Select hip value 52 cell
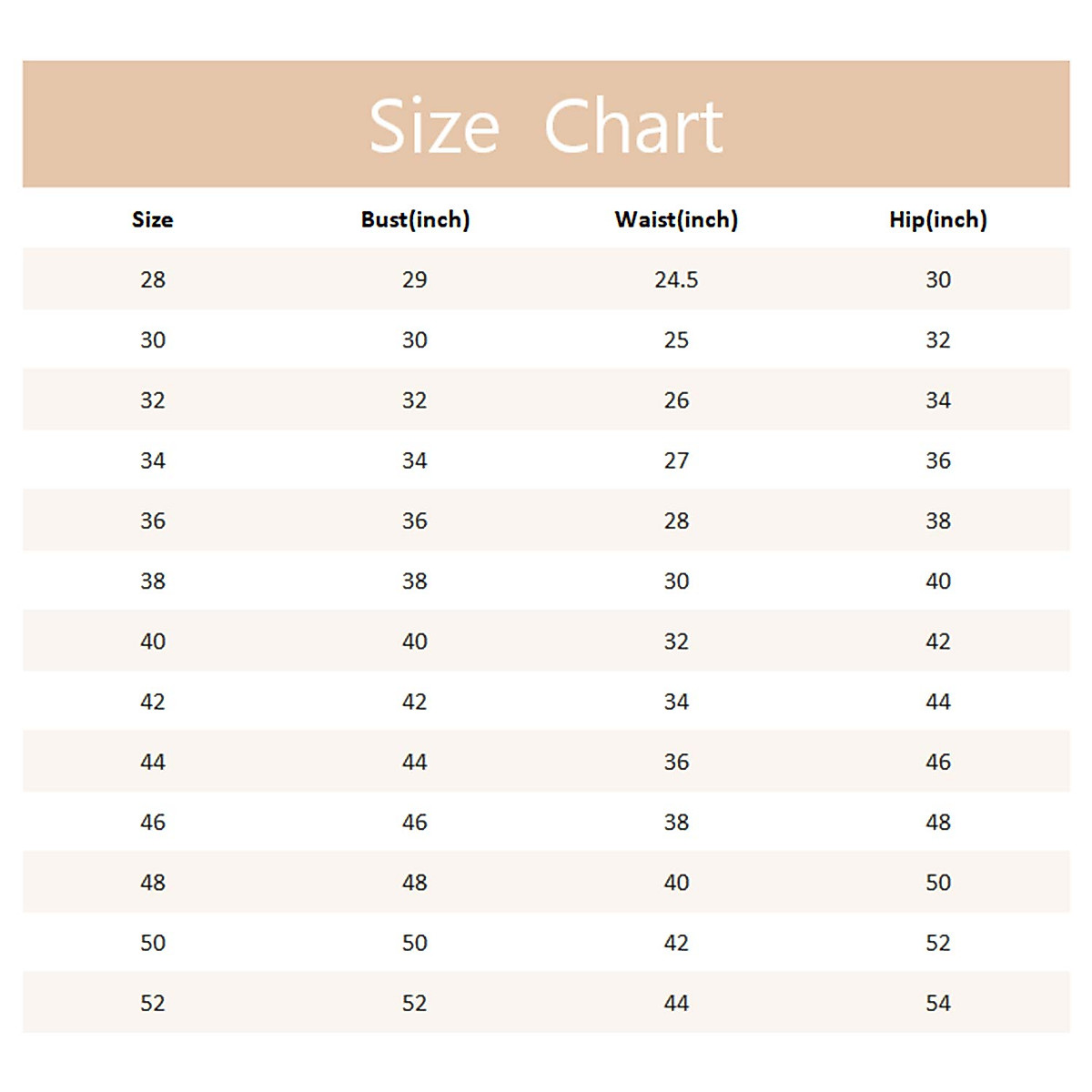1092x1092 pixels. pyautogui.click(x=938, y=943)
